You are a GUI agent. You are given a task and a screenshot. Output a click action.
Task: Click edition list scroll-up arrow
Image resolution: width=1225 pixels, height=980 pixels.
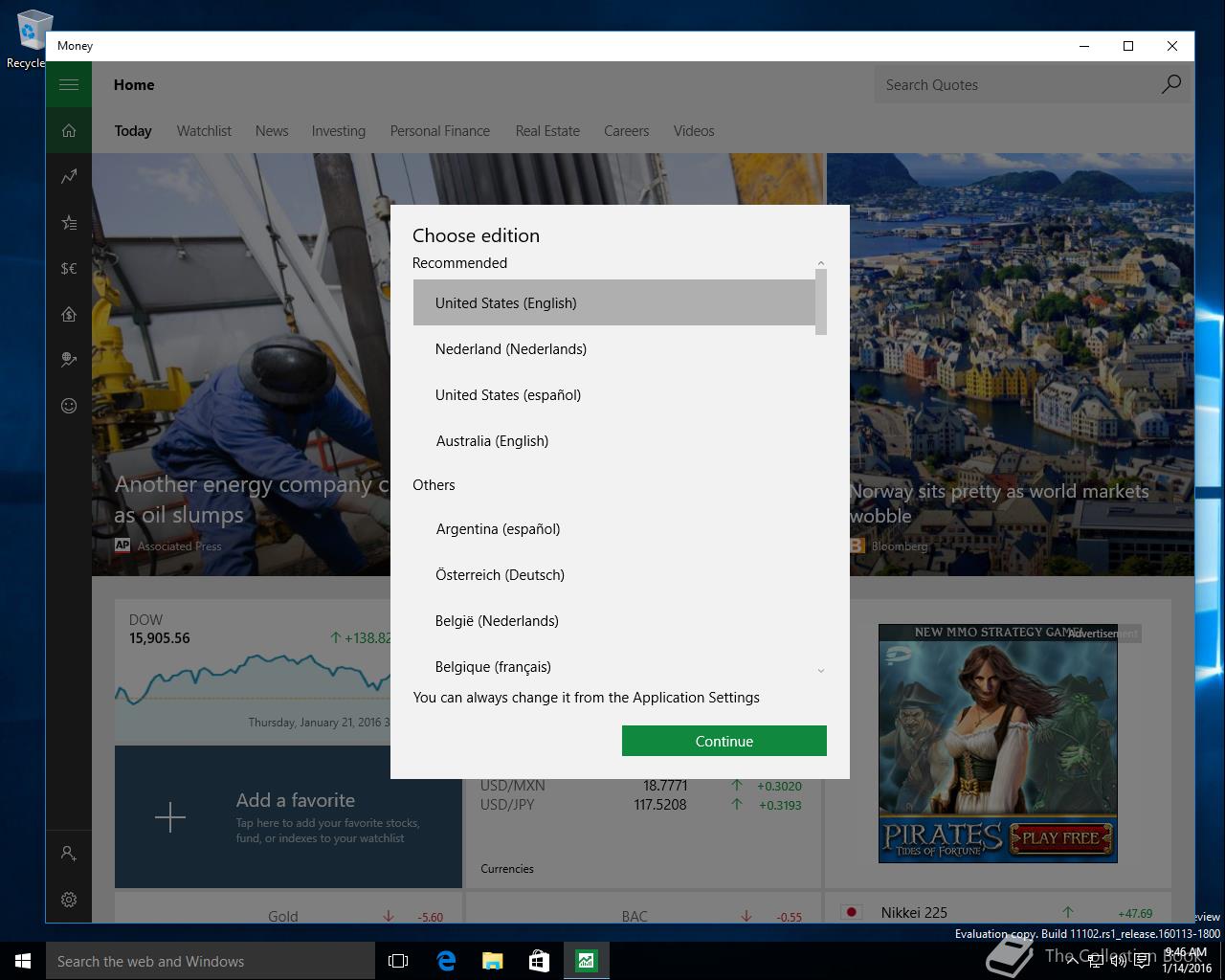[821, 262]
